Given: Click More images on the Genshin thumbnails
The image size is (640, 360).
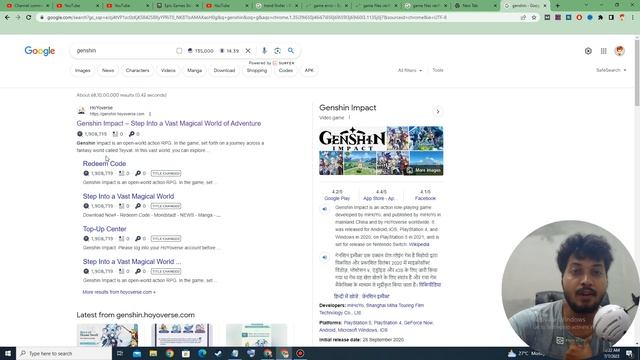Looking at the screenshot, I should click(x=424, y=170).
